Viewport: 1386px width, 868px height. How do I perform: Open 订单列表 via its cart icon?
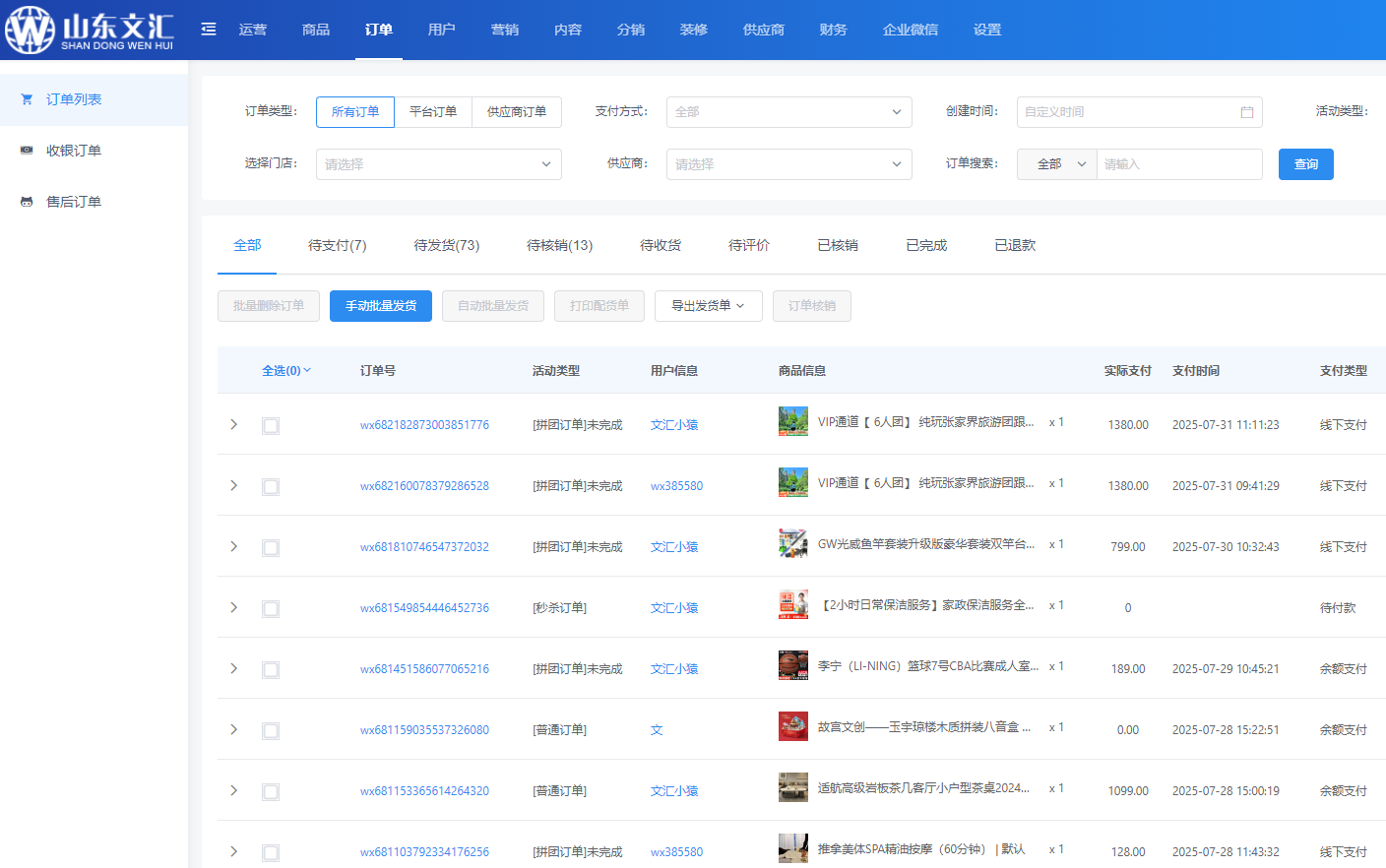pos(27,99)
